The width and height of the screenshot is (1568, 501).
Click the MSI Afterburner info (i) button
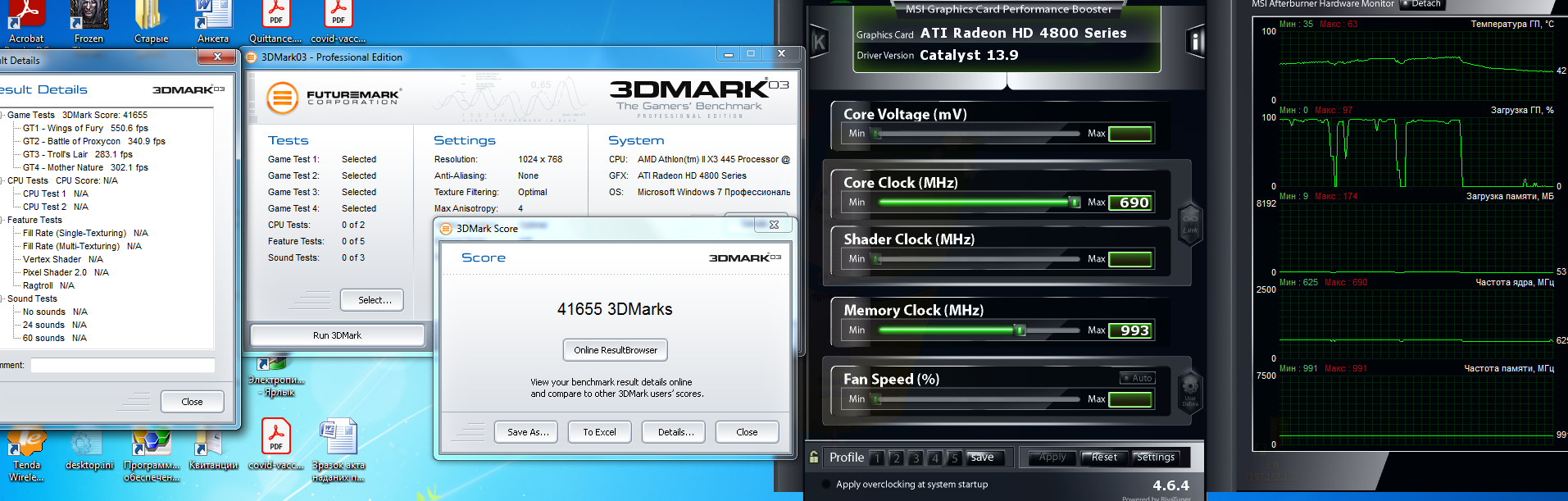(1196, 41)
